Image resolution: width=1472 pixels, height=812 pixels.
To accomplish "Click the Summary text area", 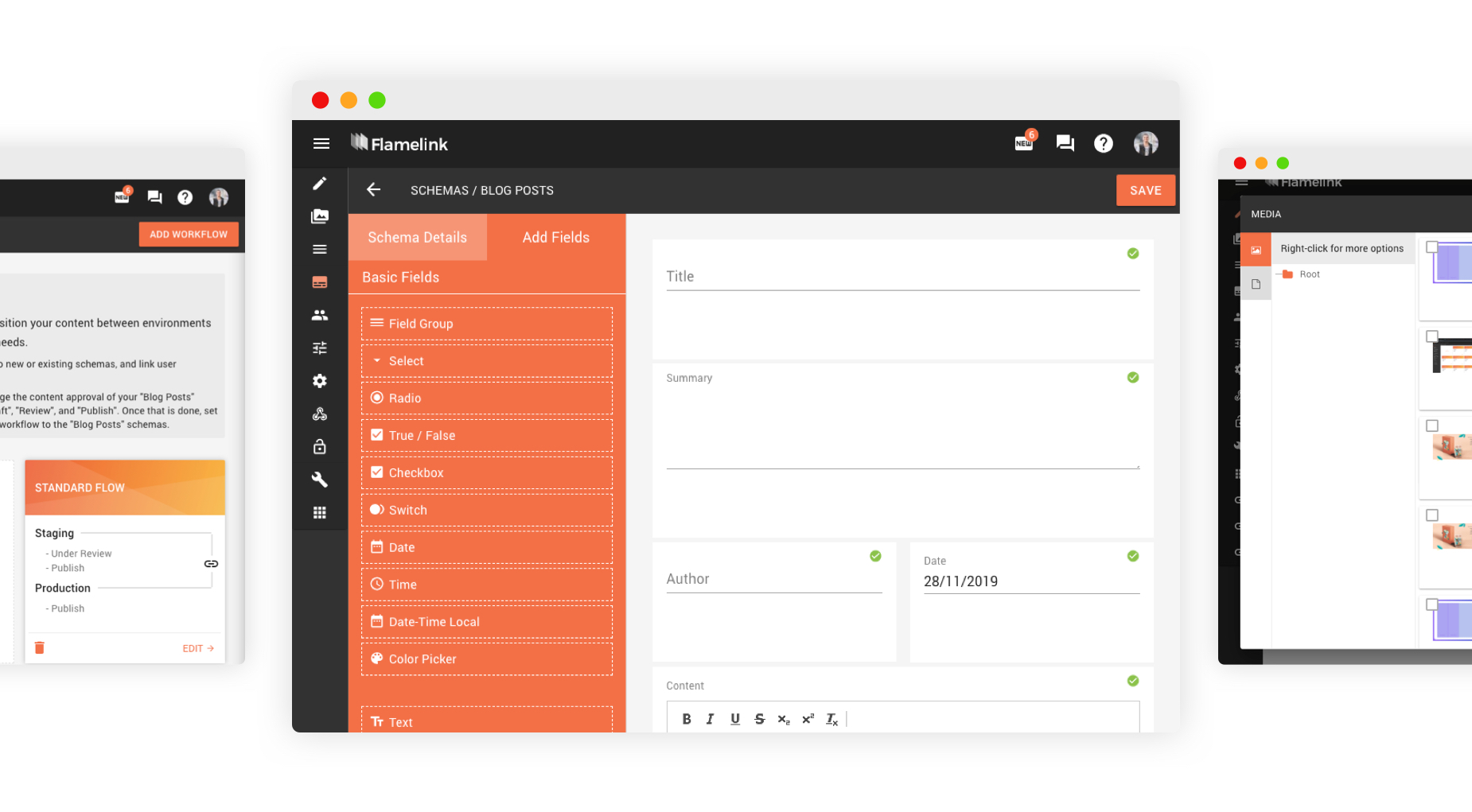I will 903,428.
